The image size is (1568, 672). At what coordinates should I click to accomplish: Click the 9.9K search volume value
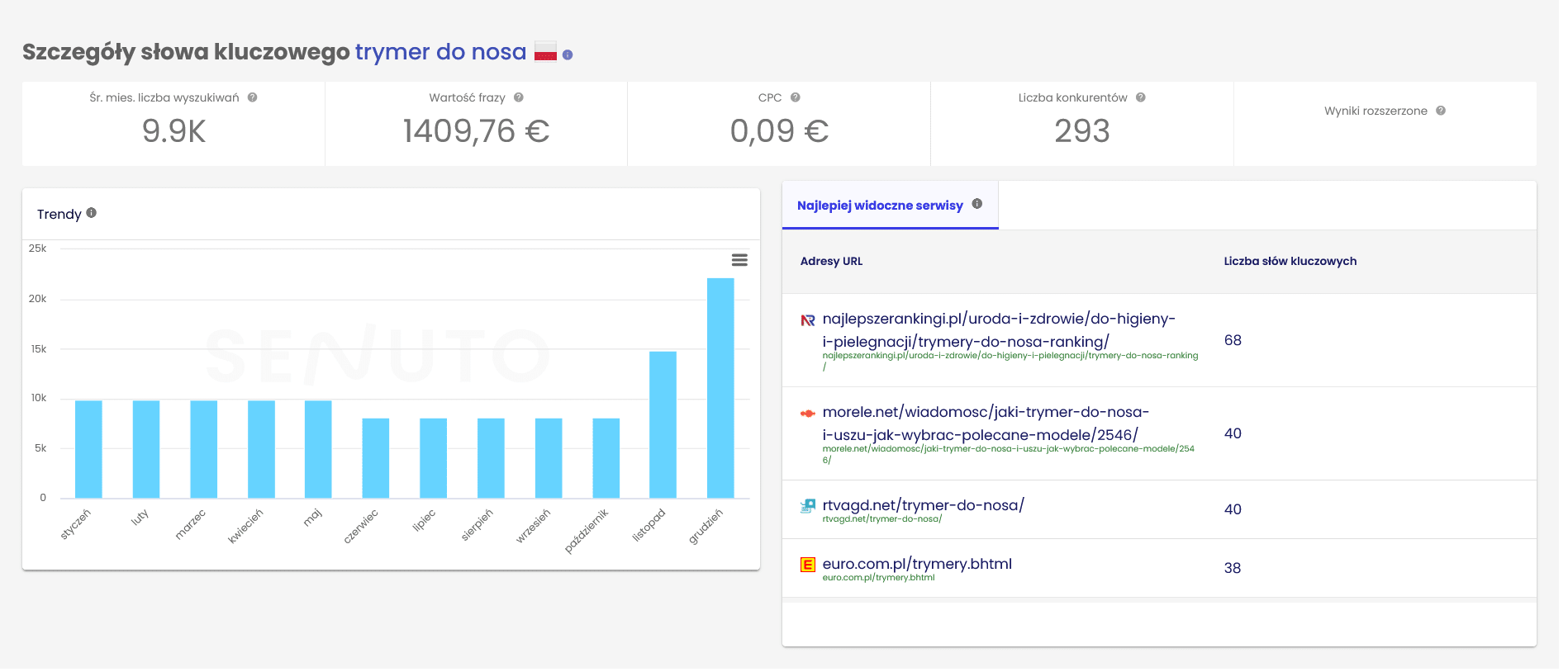(x=173, y=131)
